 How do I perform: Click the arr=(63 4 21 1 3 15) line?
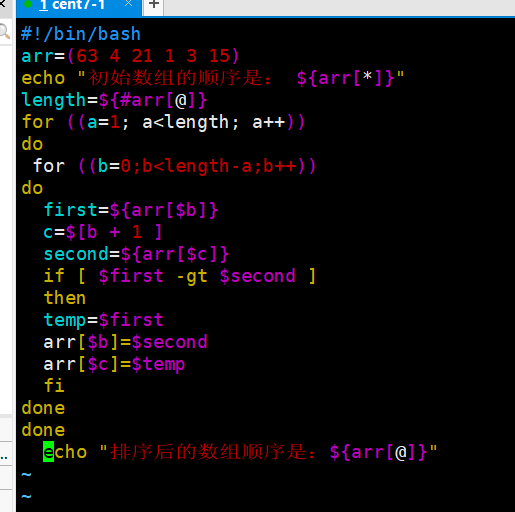pyautogui.click(x=130, y=56)
